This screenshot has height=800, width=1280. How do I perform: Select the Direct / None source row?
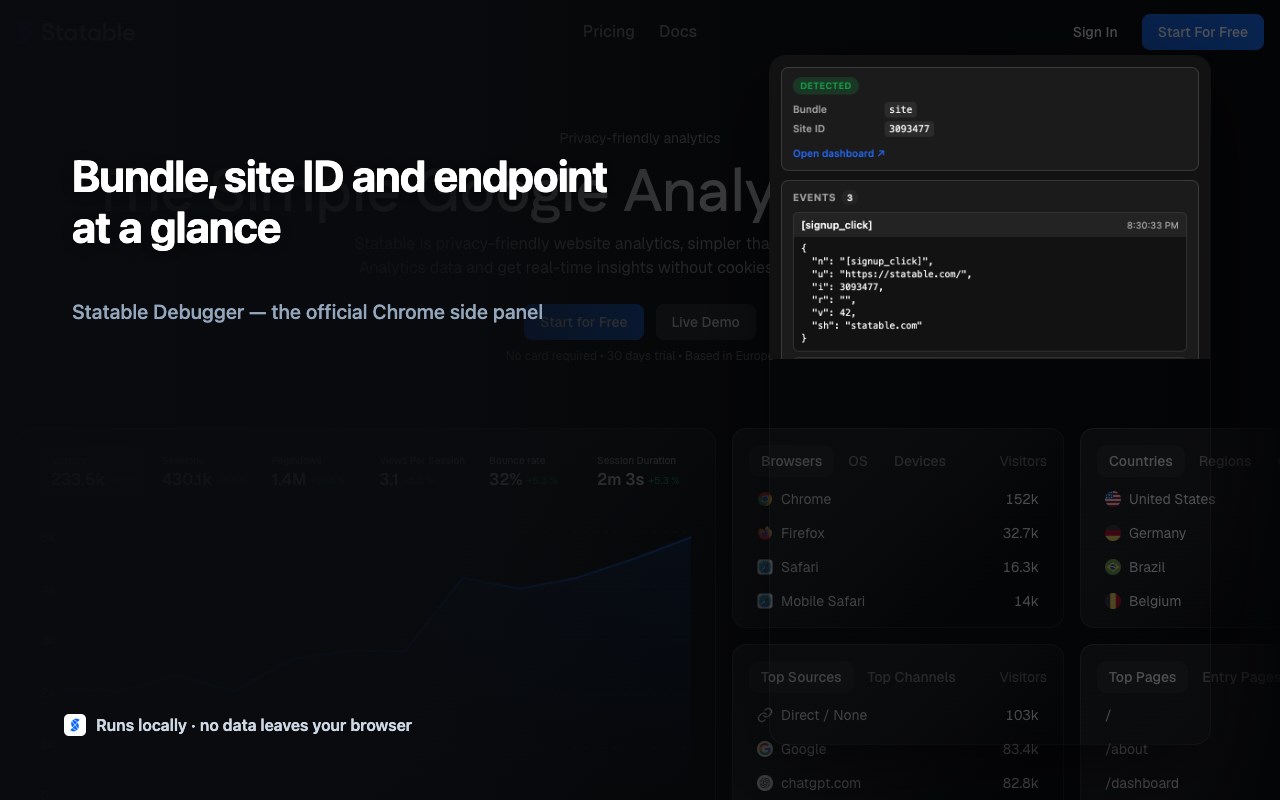pos(898,715)
